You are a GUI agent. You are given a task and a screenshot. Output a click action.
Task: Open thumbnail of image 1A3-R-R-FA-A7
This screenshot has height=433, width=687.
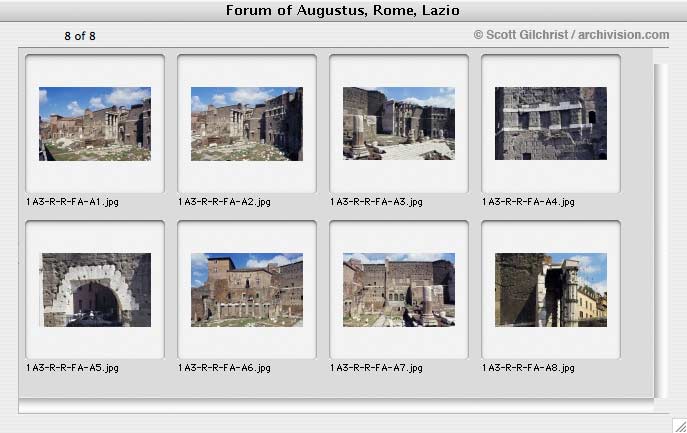coord(399,290)
